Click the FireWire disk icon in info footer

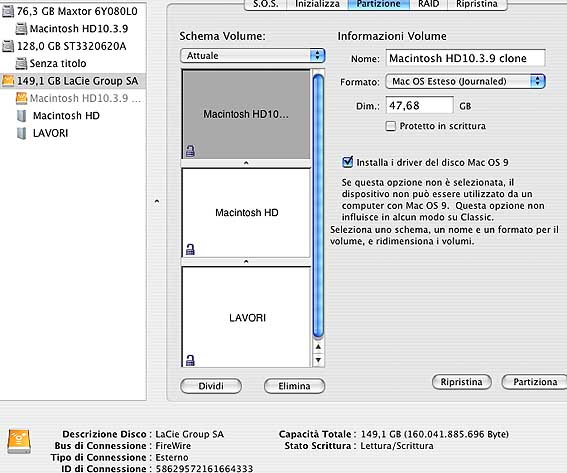[19, 442]
